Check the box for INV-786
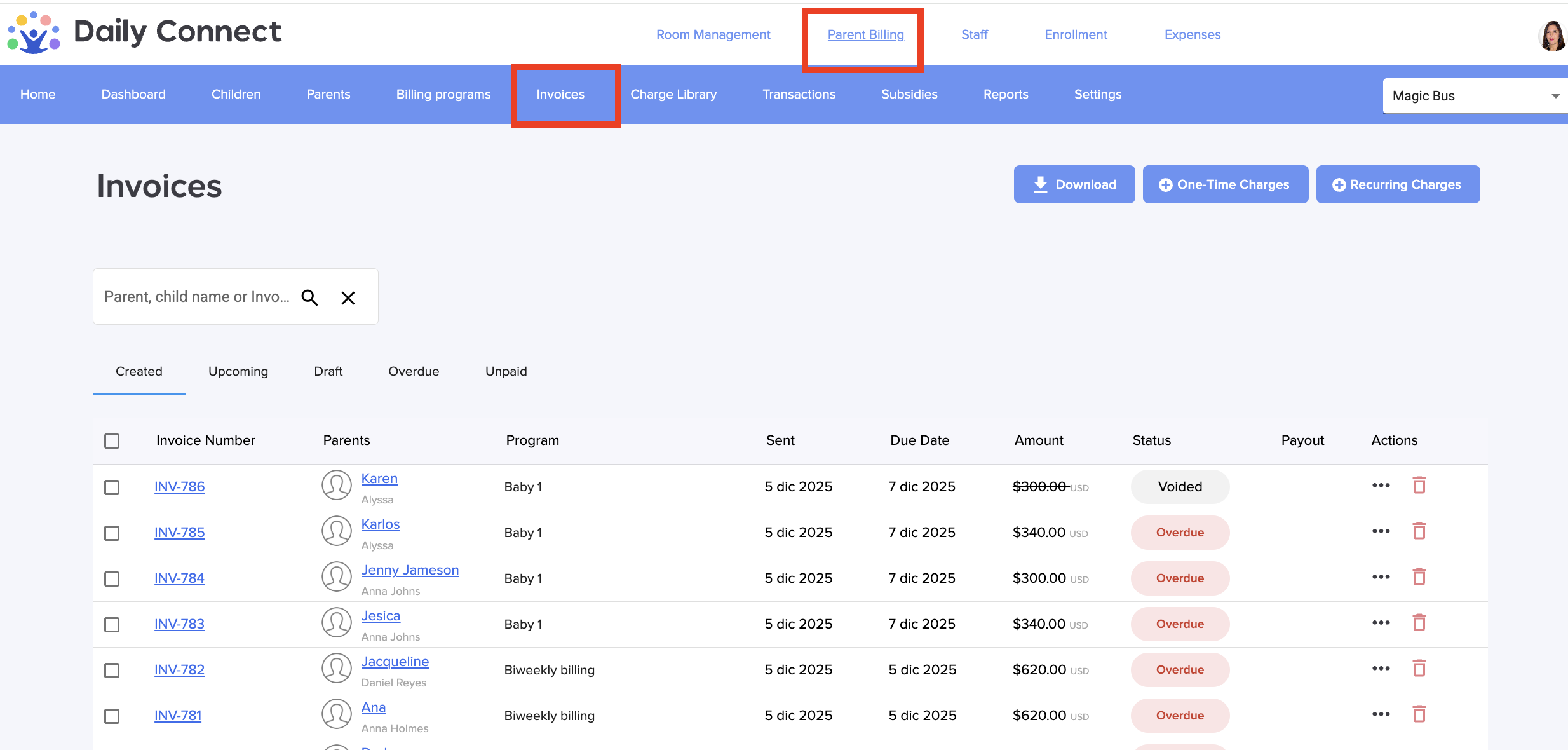 coord(112,487)
